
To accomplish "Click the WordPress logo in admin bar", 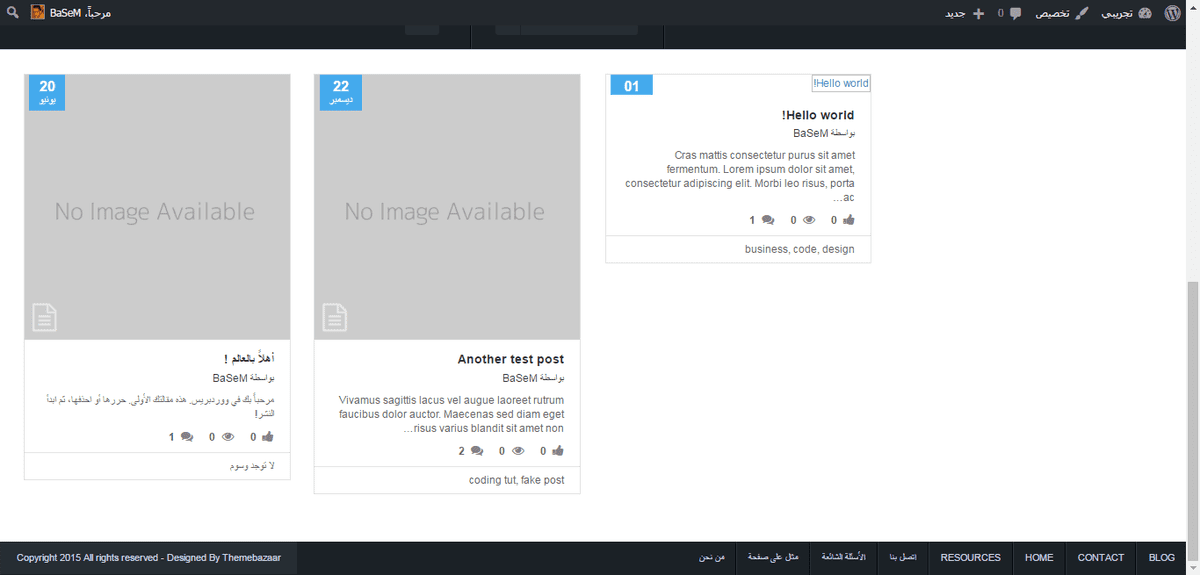I will 1173,13.
